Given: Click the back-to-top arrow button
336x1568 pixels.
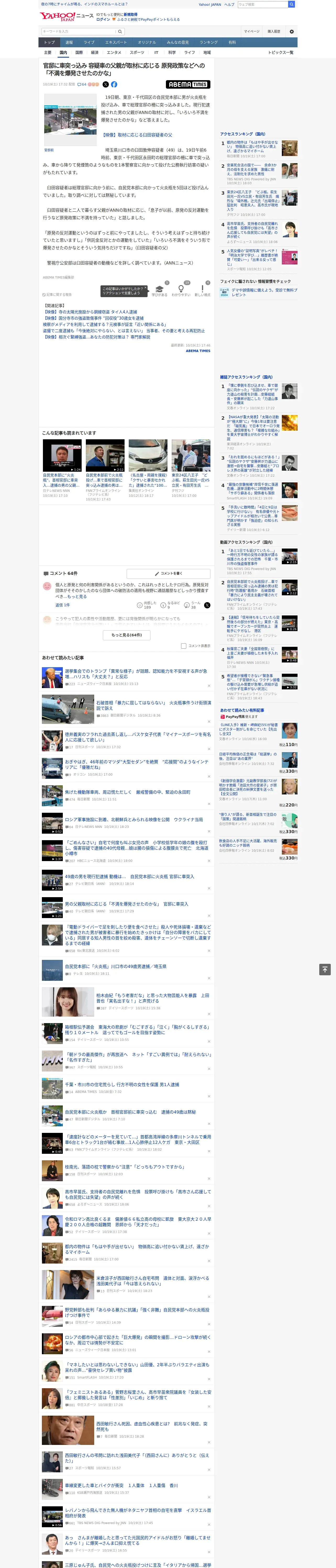Looking at the screenshot, I should (x=325, y=970).
